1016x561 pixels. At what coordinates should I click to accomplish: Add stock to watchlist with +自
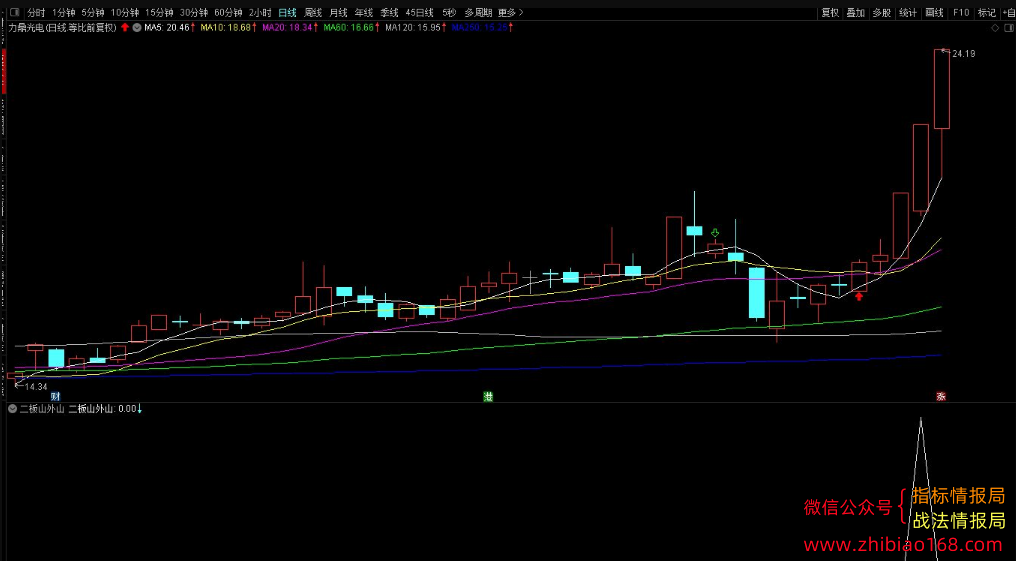pyautogui.click(x=1008, y=12)
